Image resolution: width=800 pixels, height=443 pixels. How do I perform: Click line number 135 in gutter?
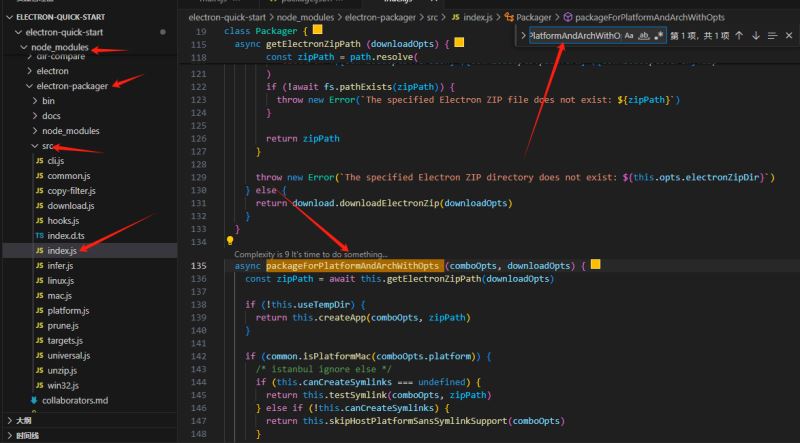coord(199,265)
